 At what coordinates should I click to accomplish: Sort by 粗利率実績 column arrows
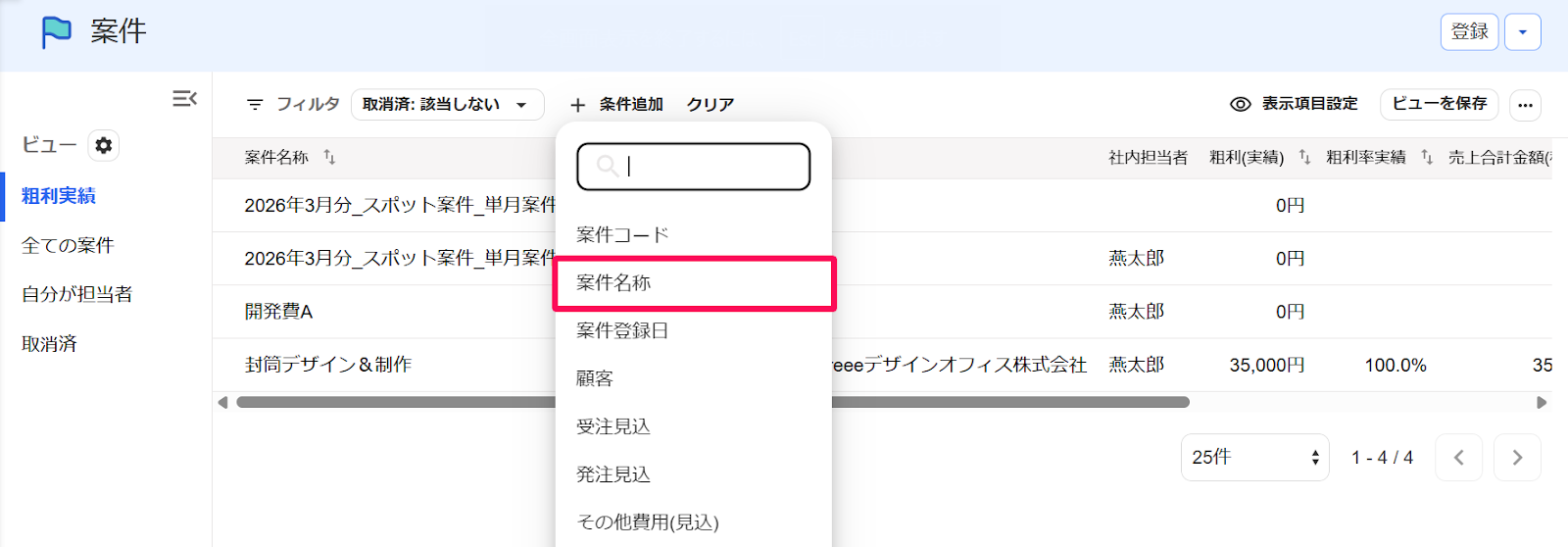point(1427,157)
